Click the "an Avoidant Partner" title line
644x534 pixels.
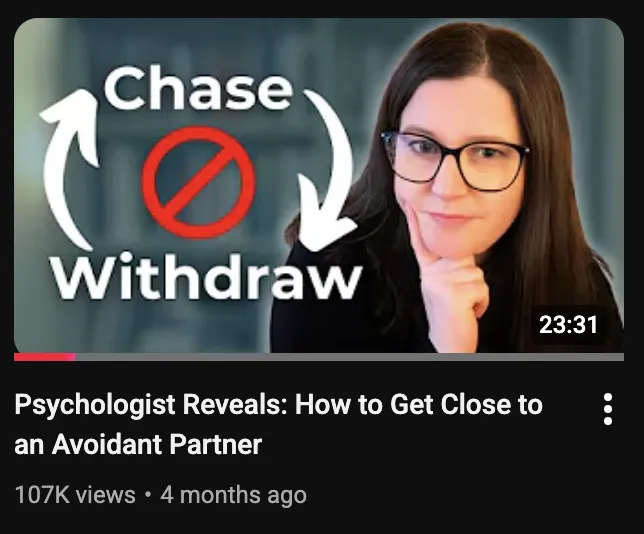(138, 444)
